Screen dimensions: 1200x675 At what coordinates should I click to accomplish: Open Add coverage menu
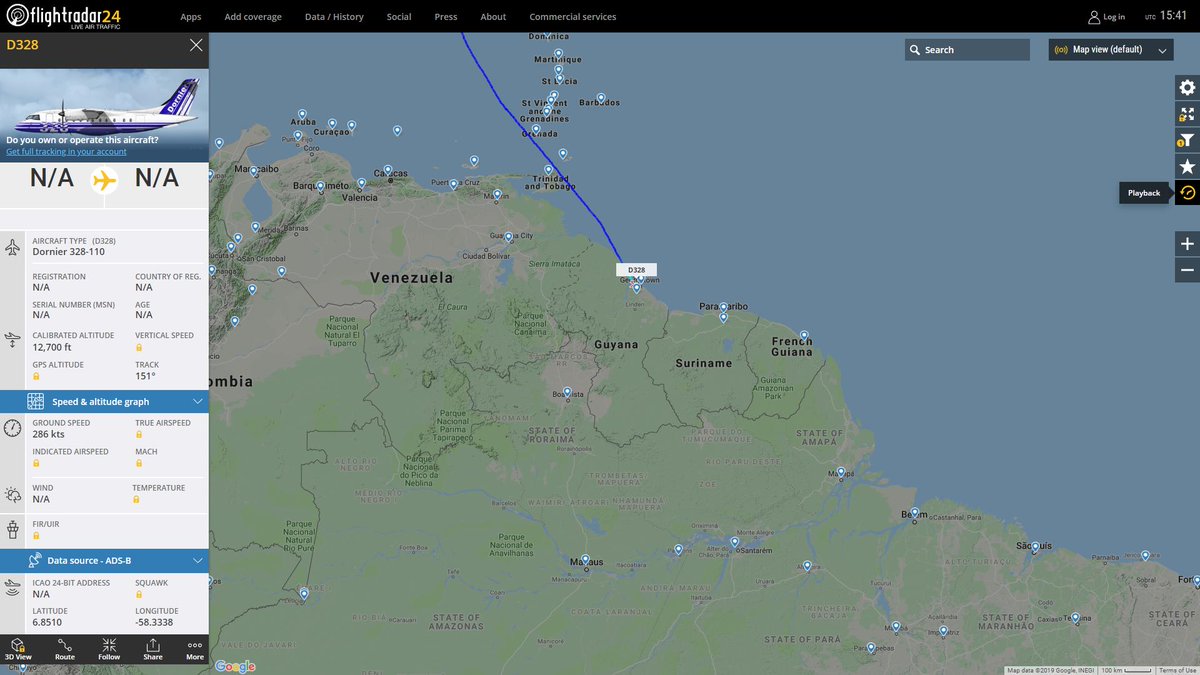click(x=253, y=17)
